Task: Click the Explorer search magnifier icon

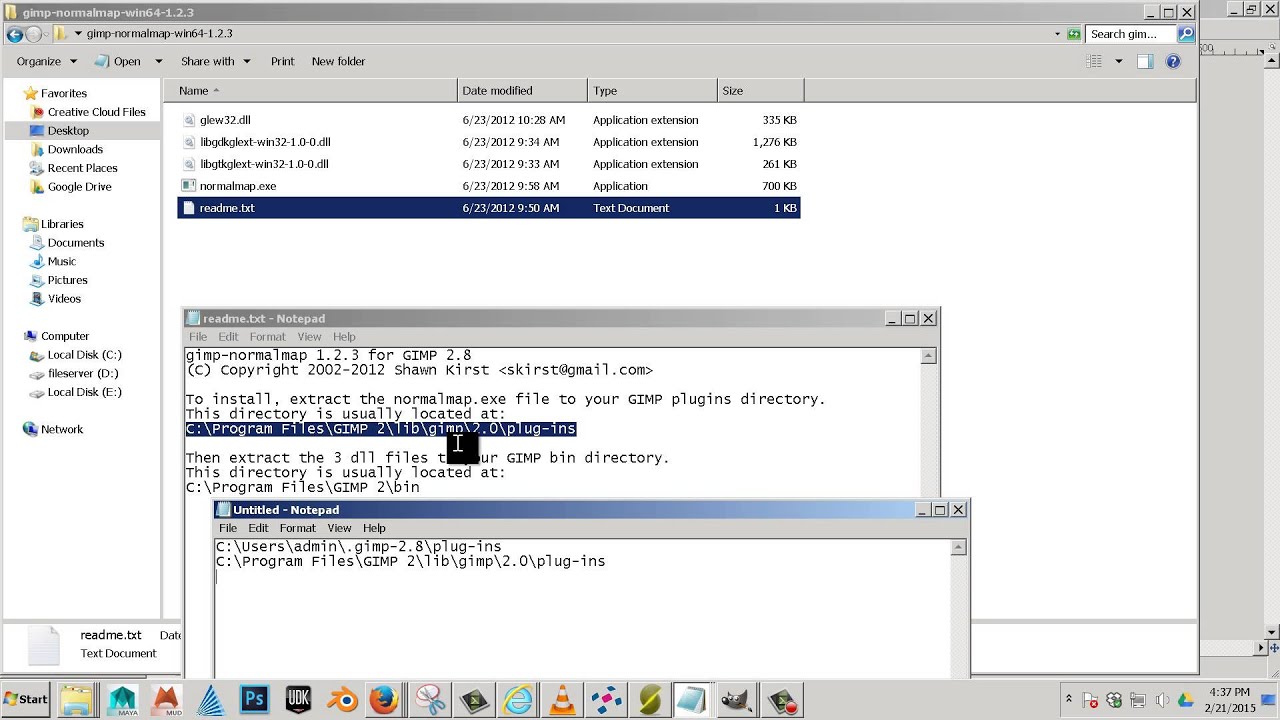Action: [x=1186, y=34]
